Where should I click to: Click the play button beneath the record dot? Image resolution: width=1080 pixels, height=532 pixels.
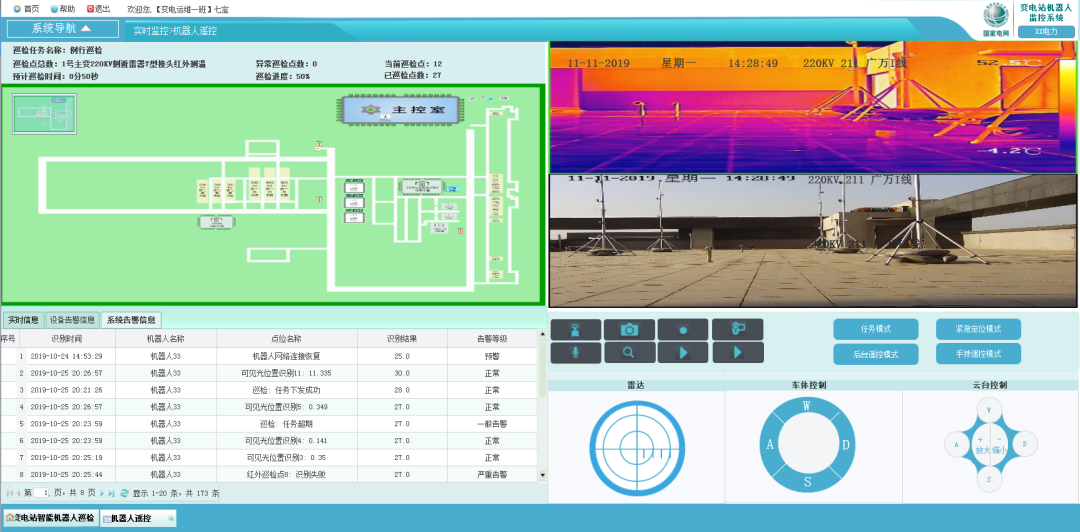683,352
